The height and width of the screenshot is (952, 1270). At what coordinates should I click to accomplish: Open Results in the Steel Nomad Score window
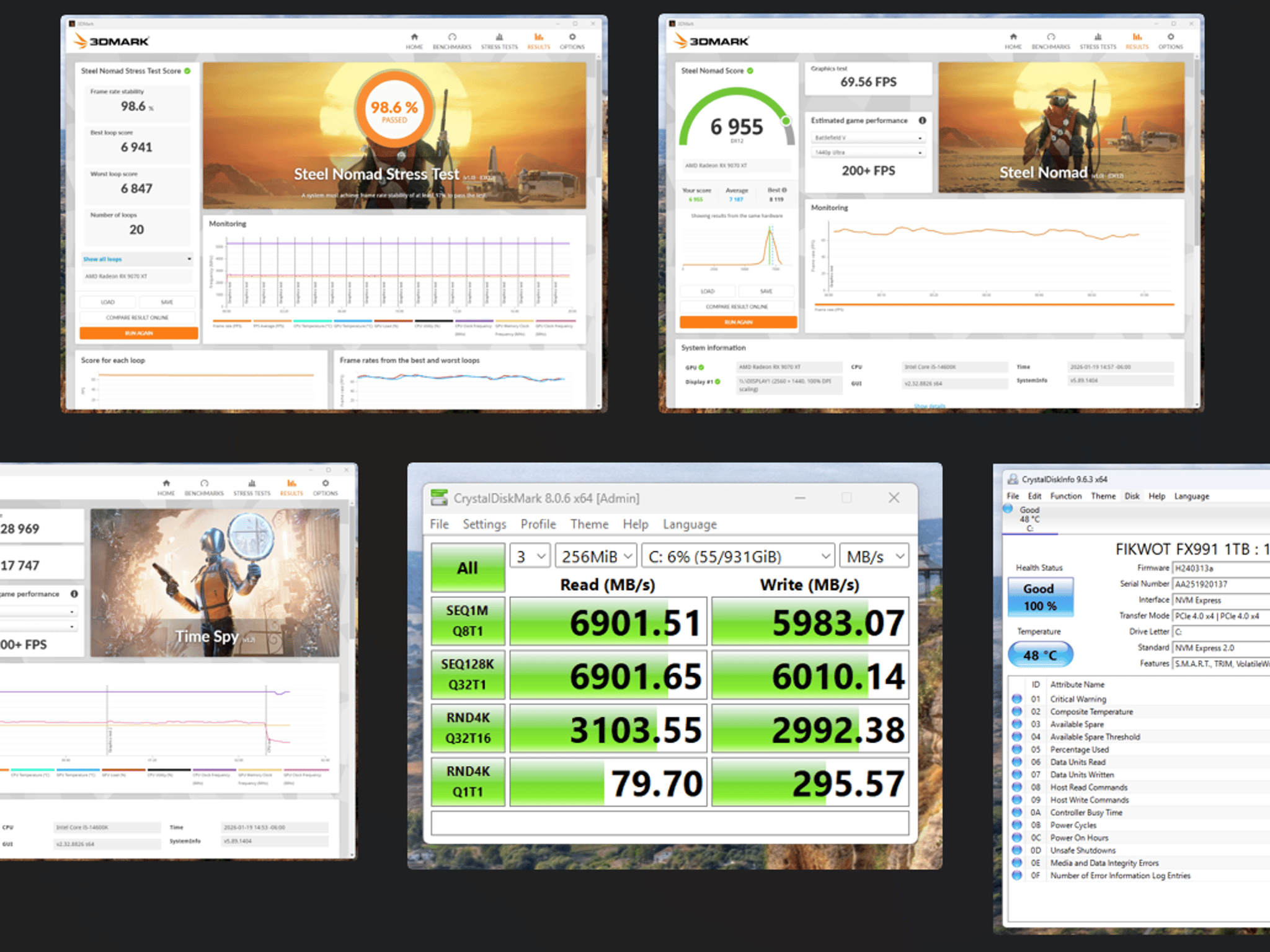tap(1137, 41)
